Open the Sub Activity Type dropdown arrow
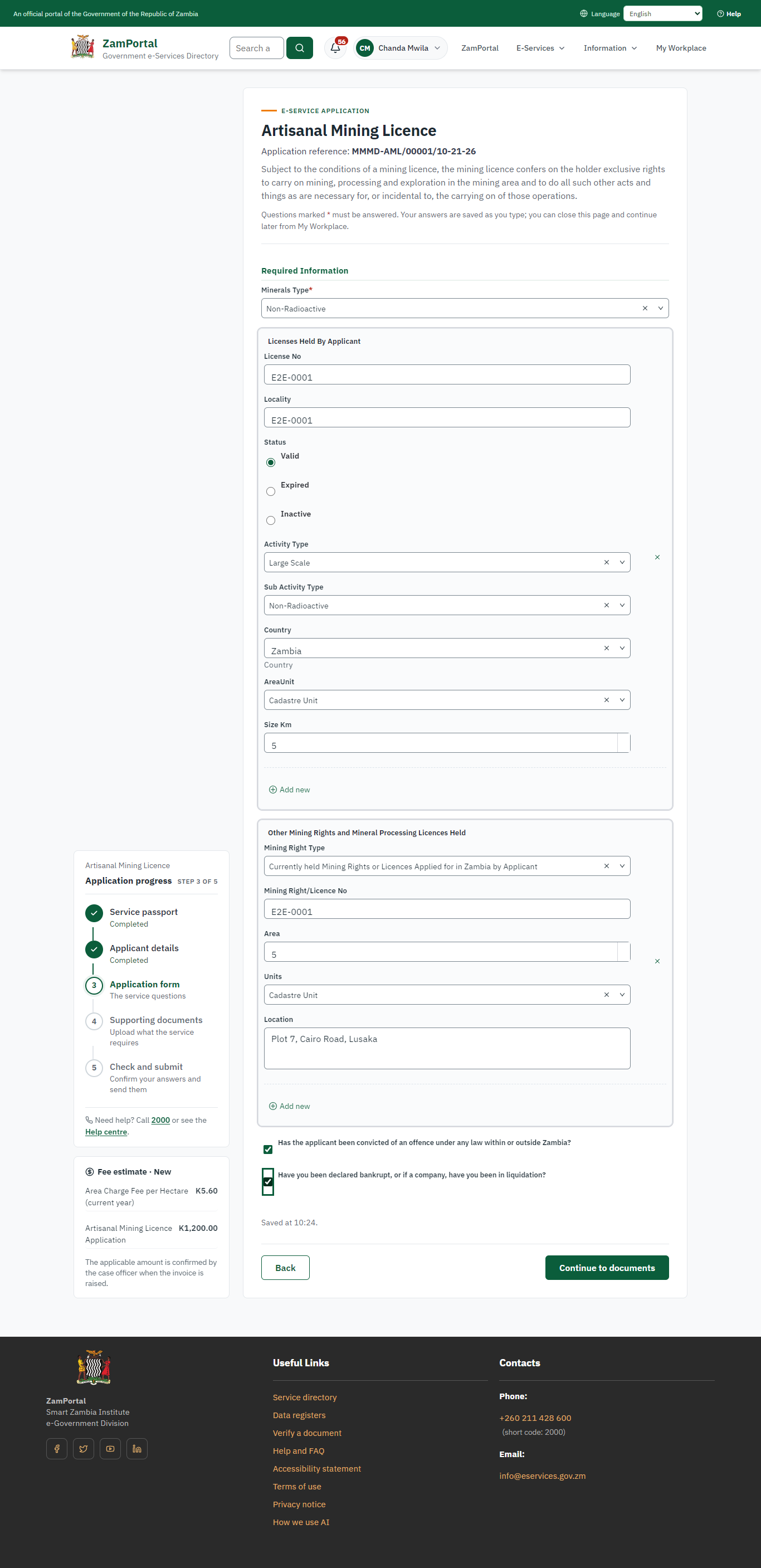This screenshot has height=1568, width=761. click(622, 606)
